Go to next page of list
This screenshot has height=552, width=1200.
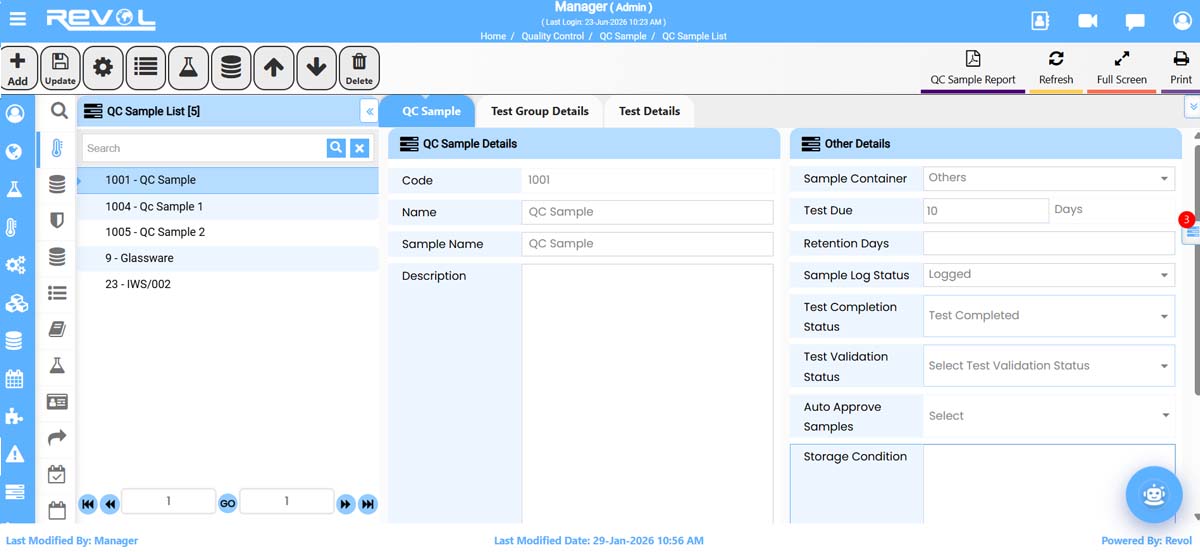click(346, 504)
